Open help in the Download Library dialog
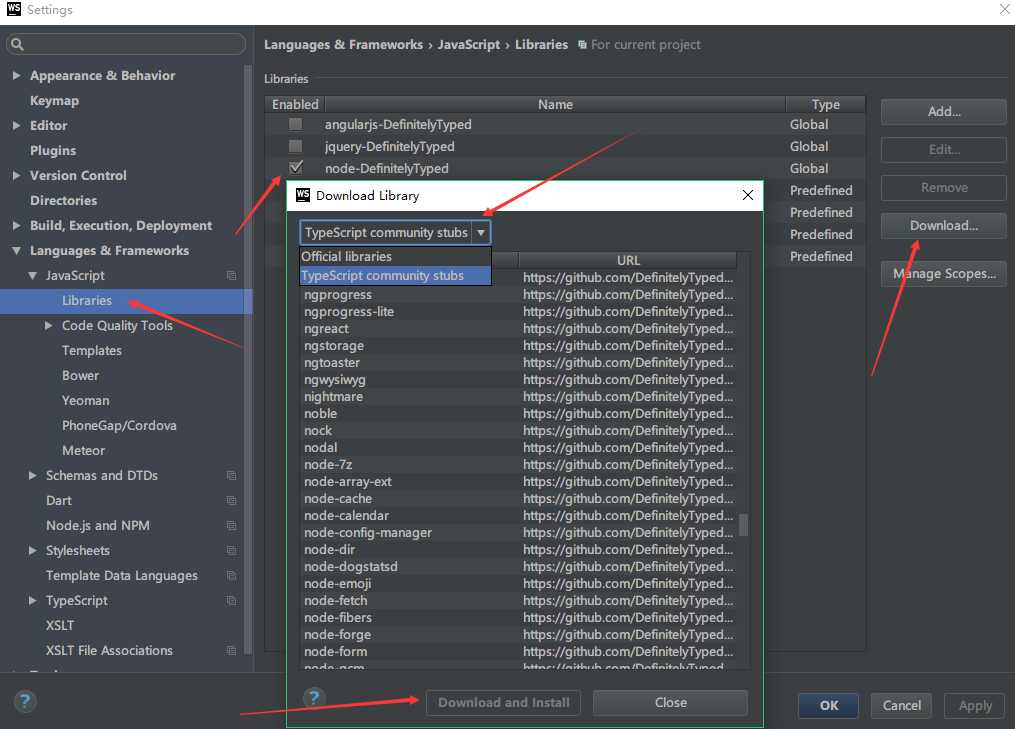Screen dimensions: 1015x729 314,698
